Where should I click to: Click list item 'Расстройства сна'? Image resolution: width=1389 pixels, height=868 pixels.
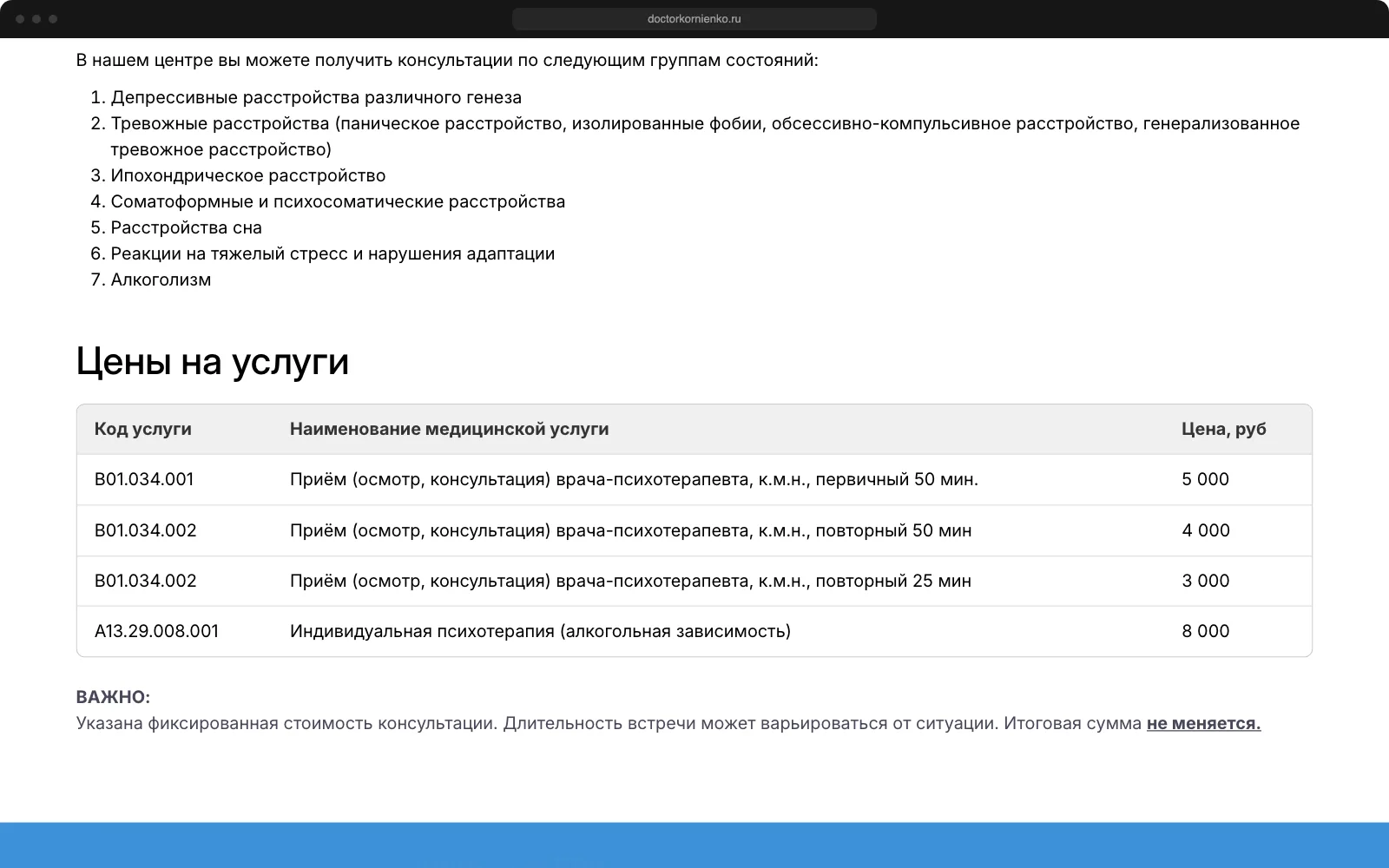(x=187, y=227)
